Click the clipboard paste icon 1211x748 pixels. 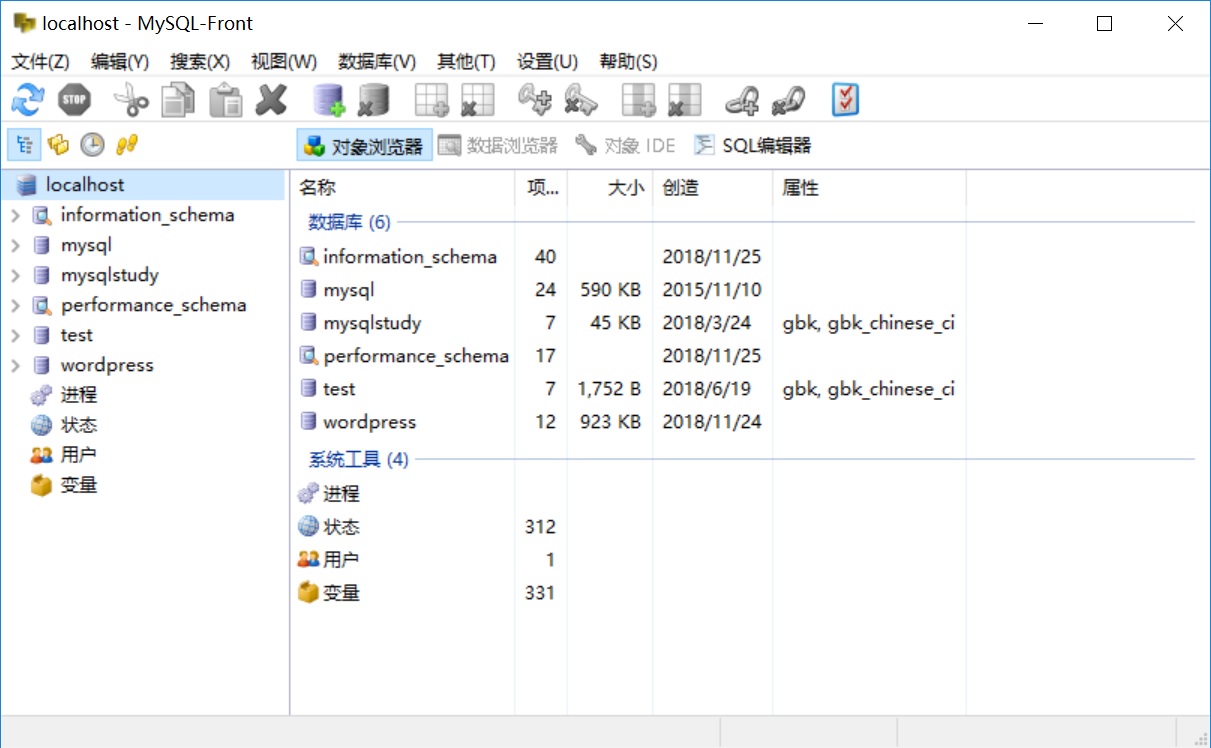point(226,100)
